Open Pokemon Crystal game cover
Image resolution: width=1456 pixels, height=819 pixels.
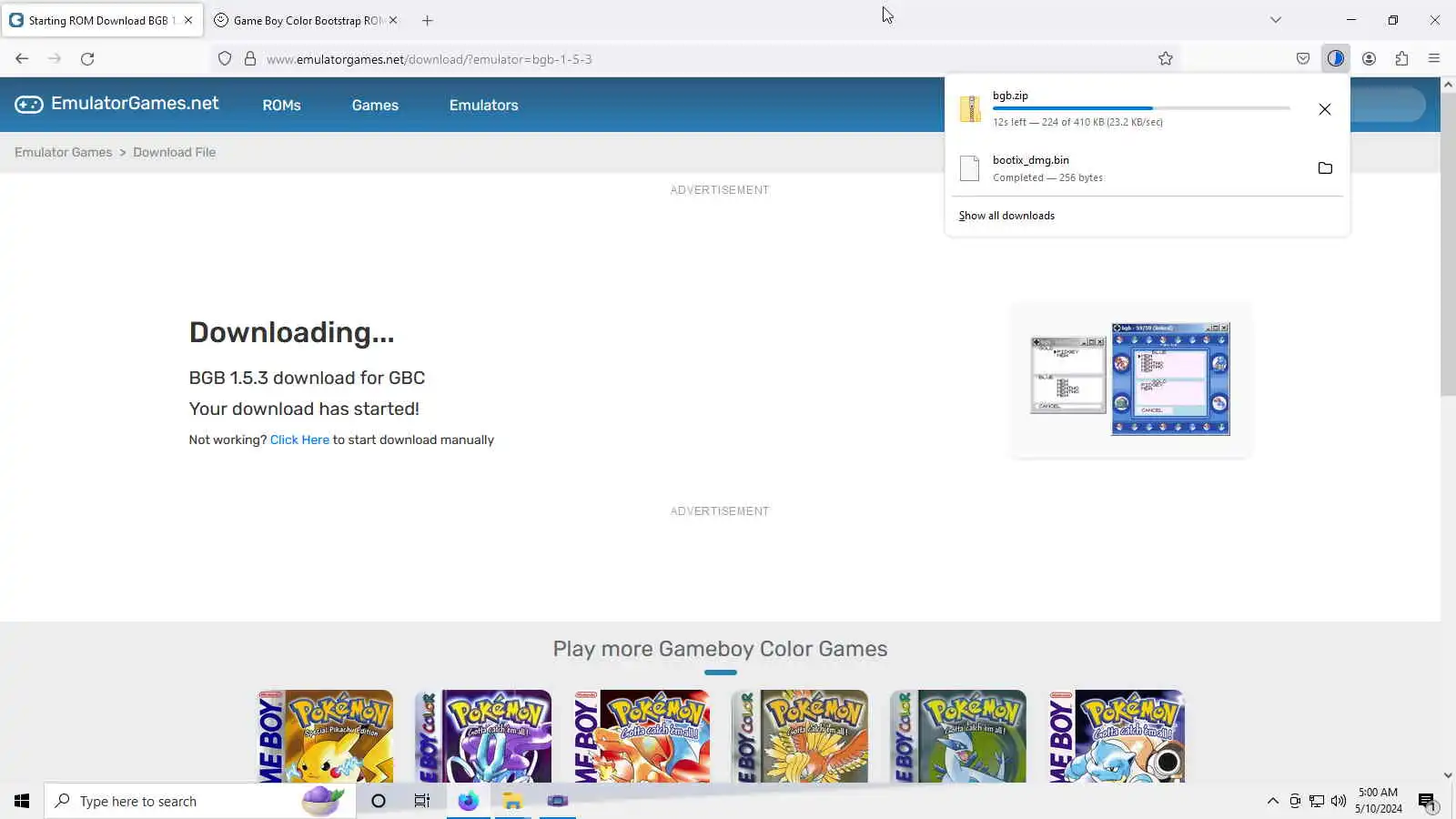coord(483,736)
